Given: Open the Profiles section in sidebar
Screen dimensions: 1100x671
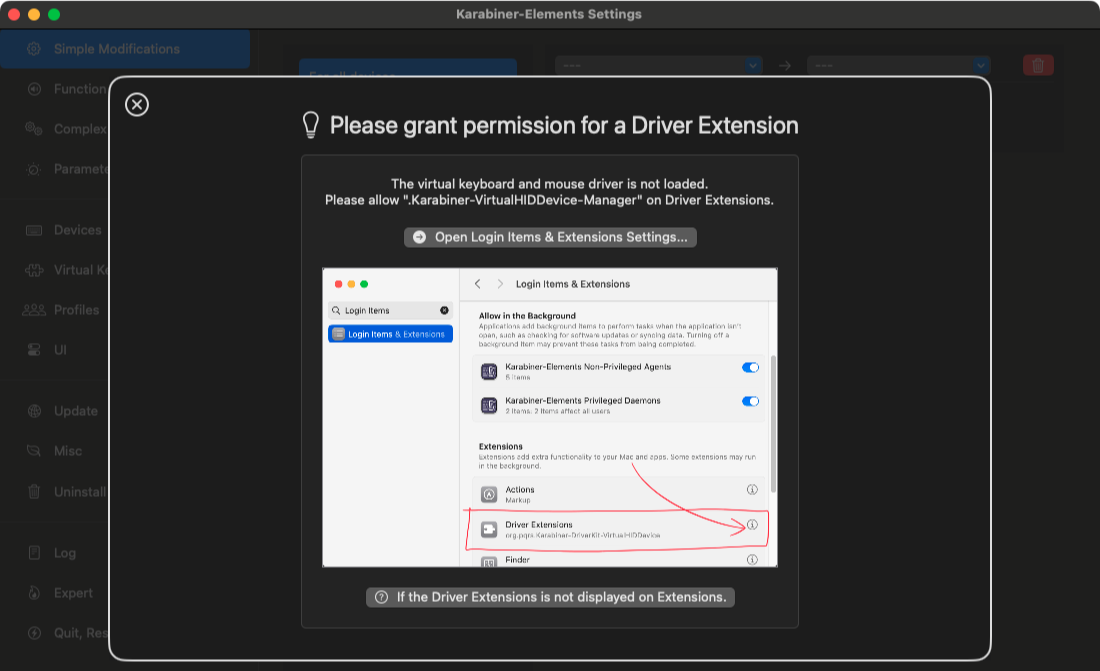Looking at the screenshot, I should click(x=62, y=310).
